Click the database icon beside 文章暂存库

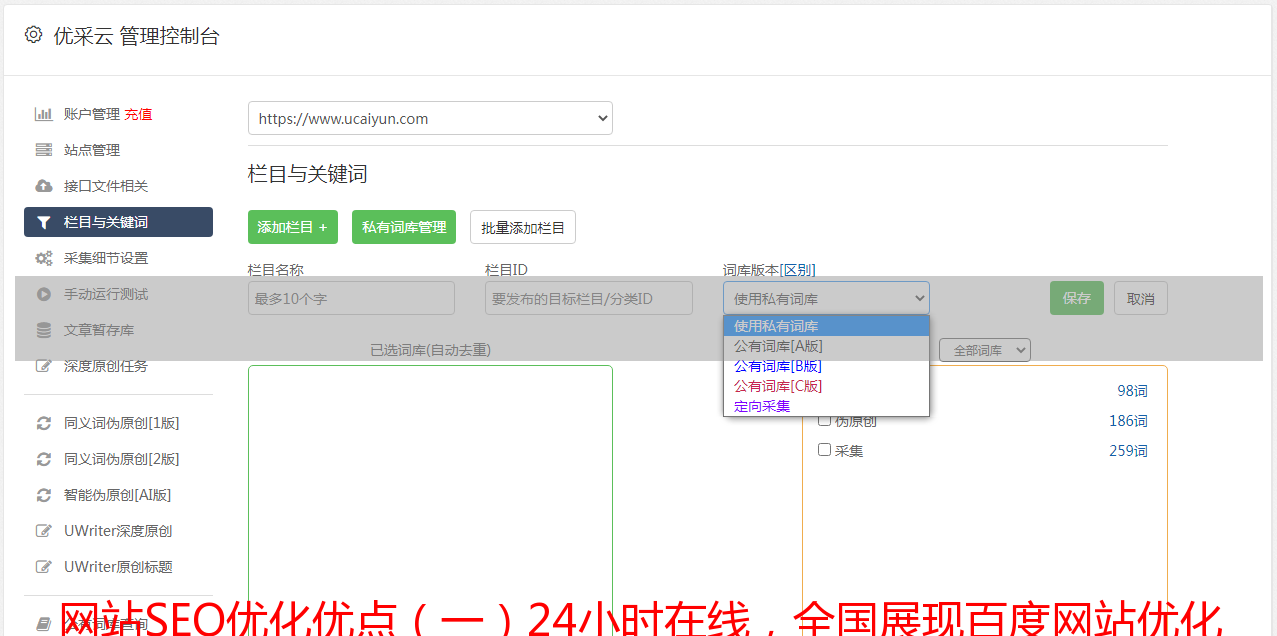coord(44,330)
